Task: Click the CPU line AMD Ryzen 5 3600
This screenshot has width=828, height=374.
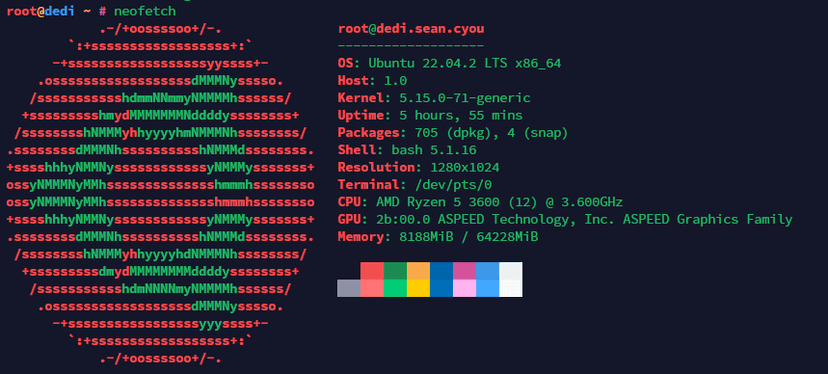Action: pyautogui.click(x=481, y=202)
